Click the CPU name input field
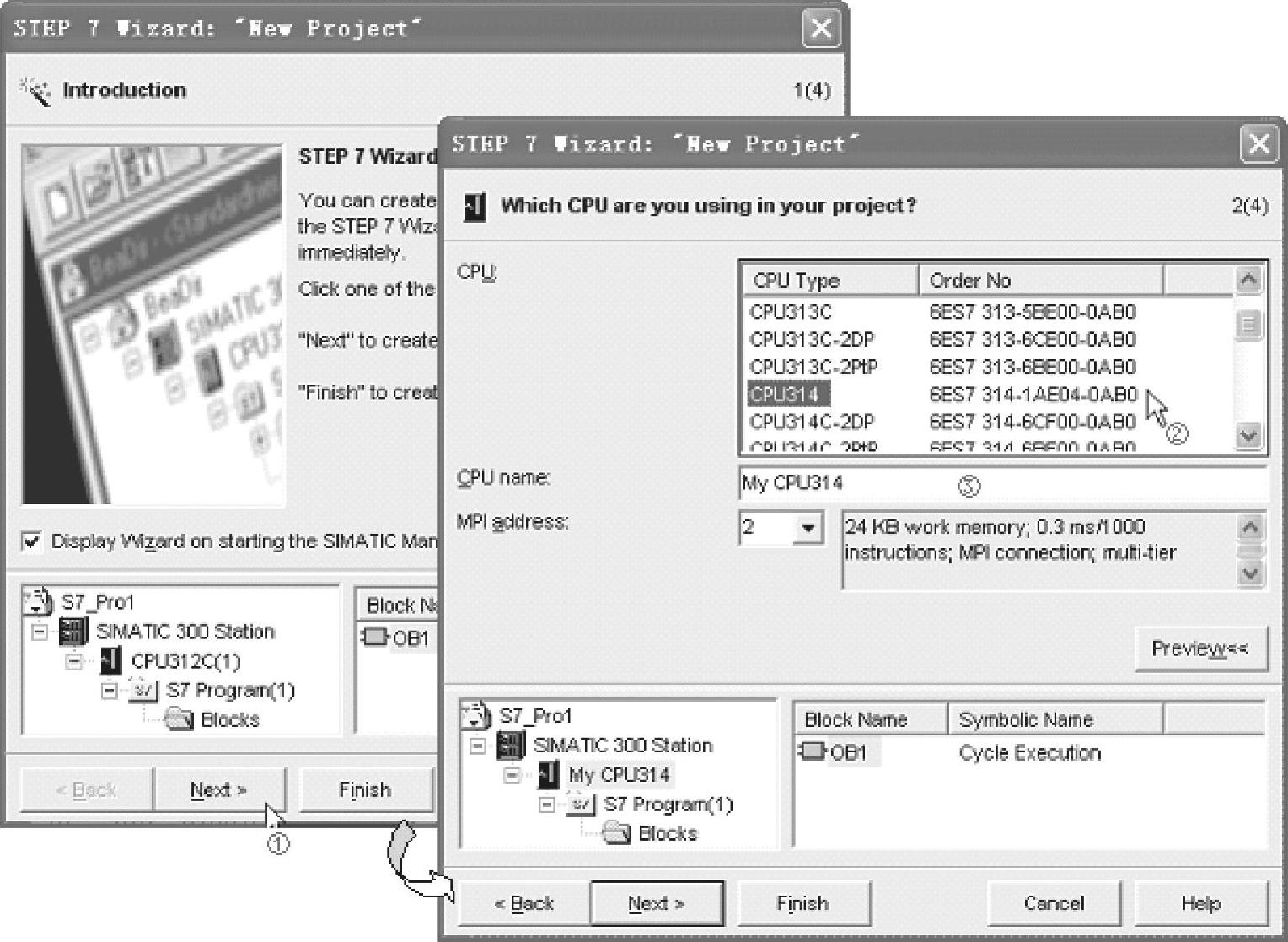 (1002, 483)
